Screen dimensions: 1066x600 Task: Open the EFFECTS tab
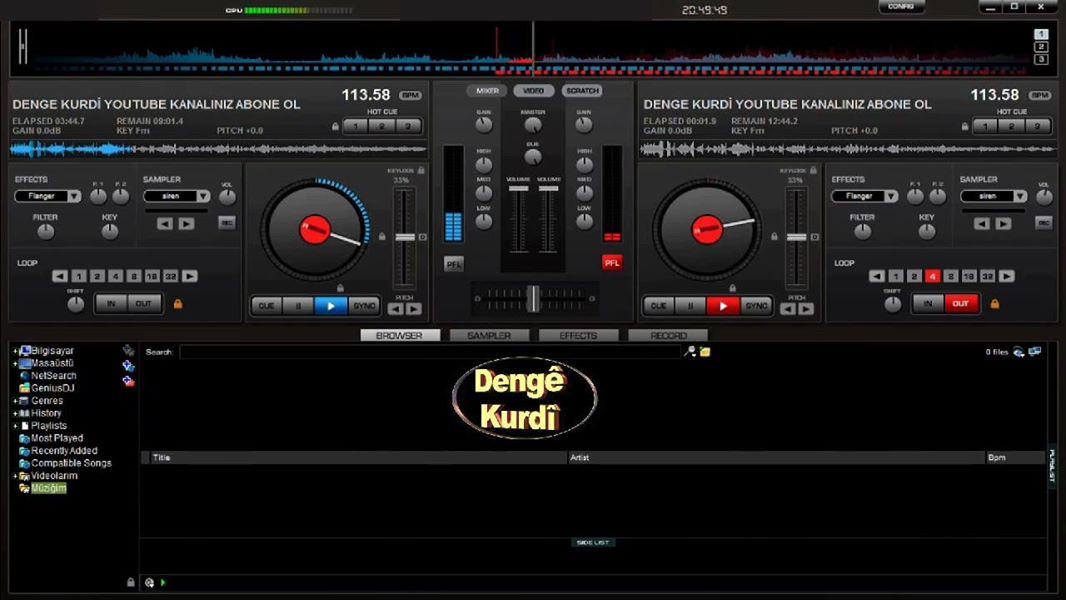point(579,336)
